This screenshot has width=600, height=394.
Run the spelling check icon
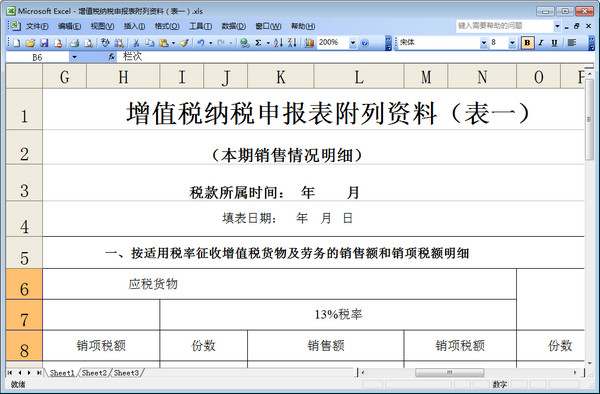point(105,43)
